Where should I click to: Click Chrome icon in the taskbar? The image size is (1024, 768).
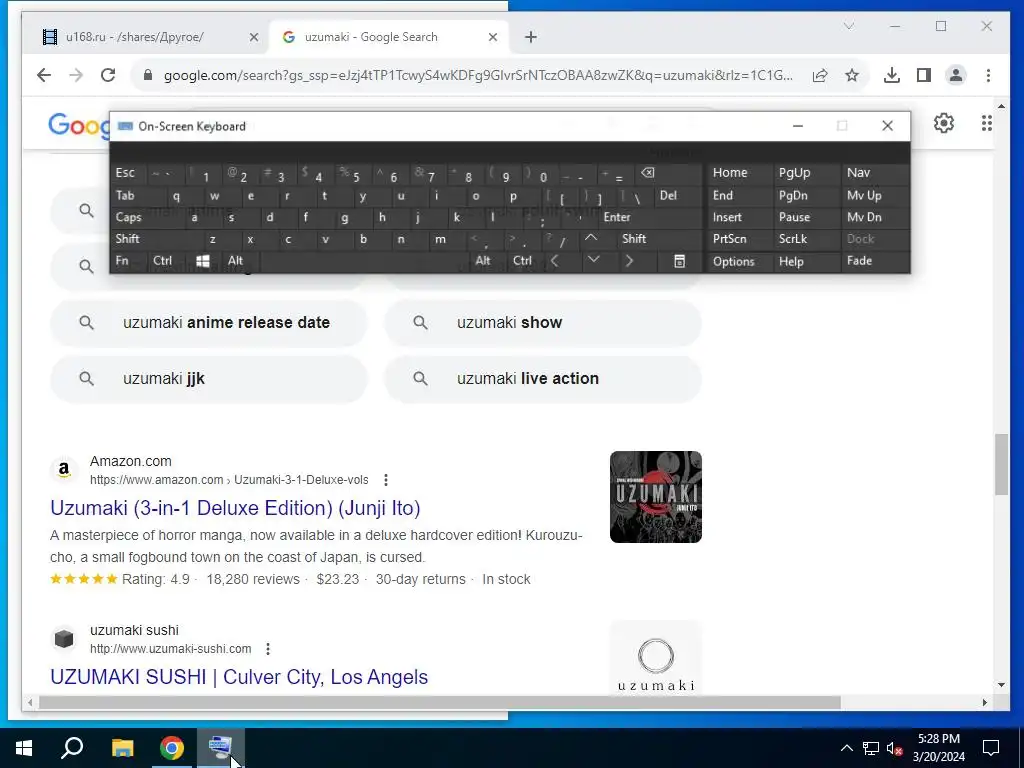pos(172,748)
